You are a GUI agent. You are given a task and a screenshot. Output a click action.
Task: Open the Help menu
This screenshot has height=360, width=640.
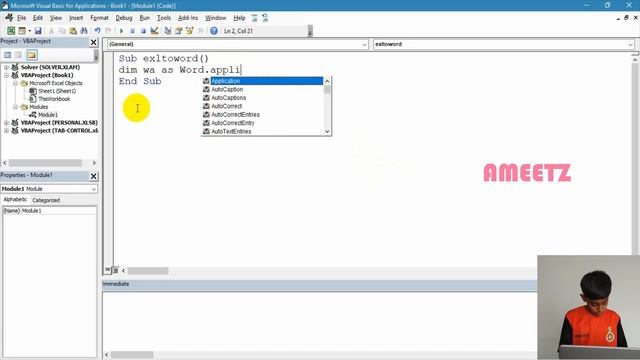tap(239, 18)
